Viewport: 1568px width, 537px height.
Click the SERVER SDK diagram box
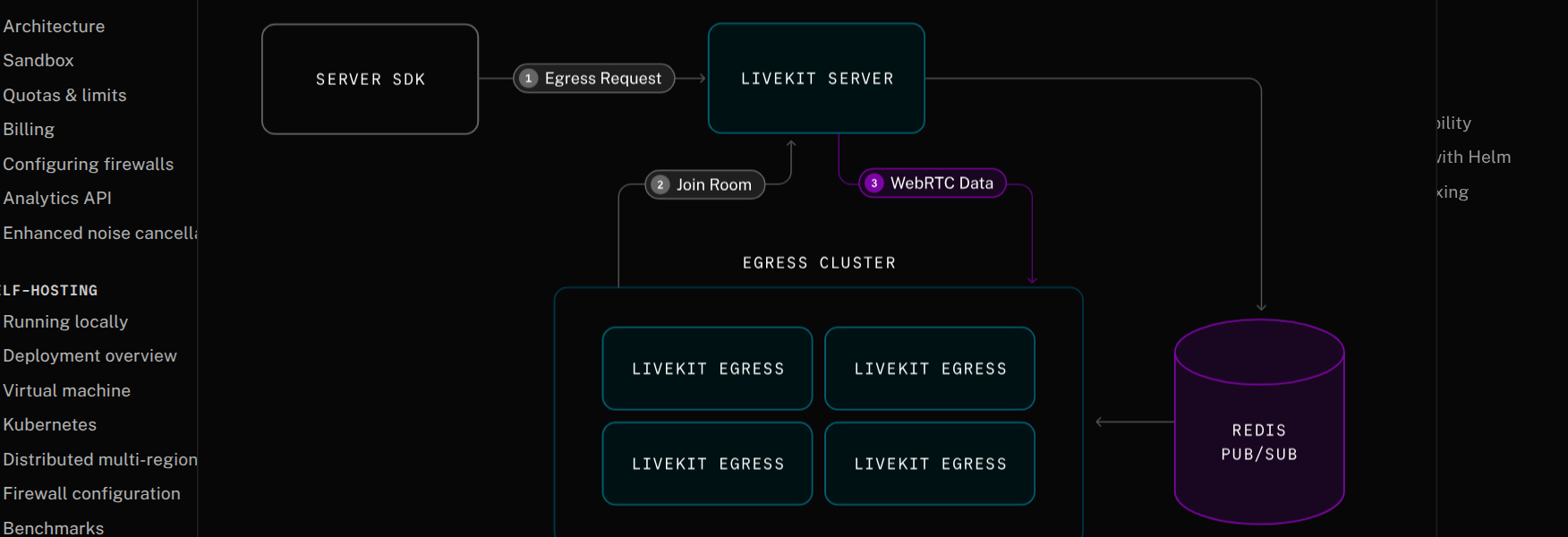pos(370,79)
